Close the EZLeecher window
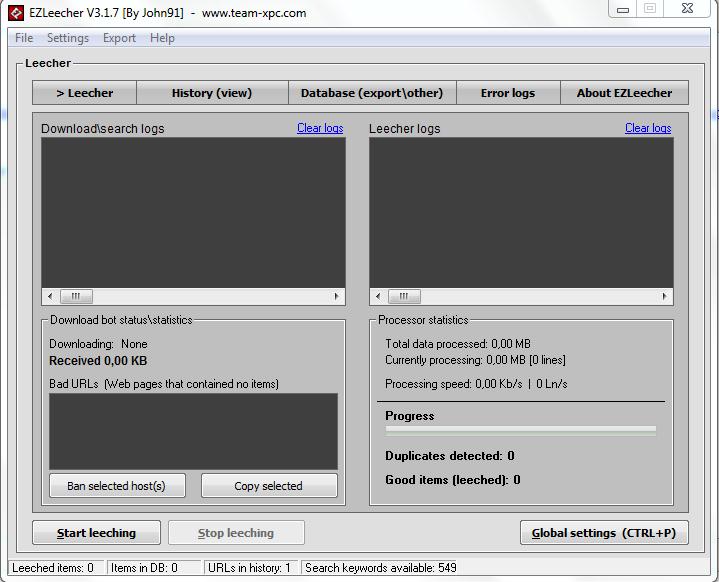 pyautogui.click(x=687, y=9)
